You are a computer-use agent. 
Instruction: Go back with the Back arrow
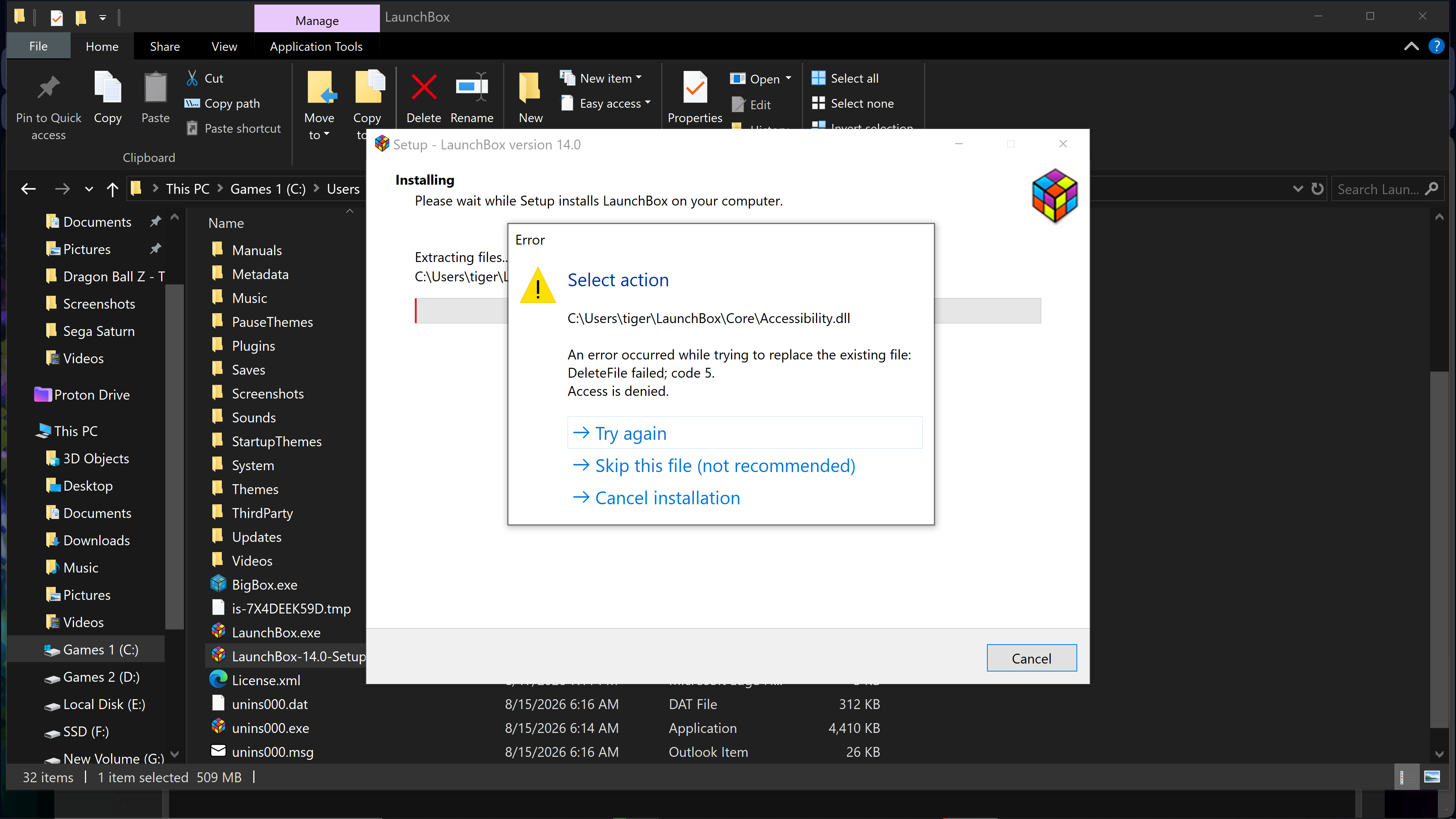point(28,189)
